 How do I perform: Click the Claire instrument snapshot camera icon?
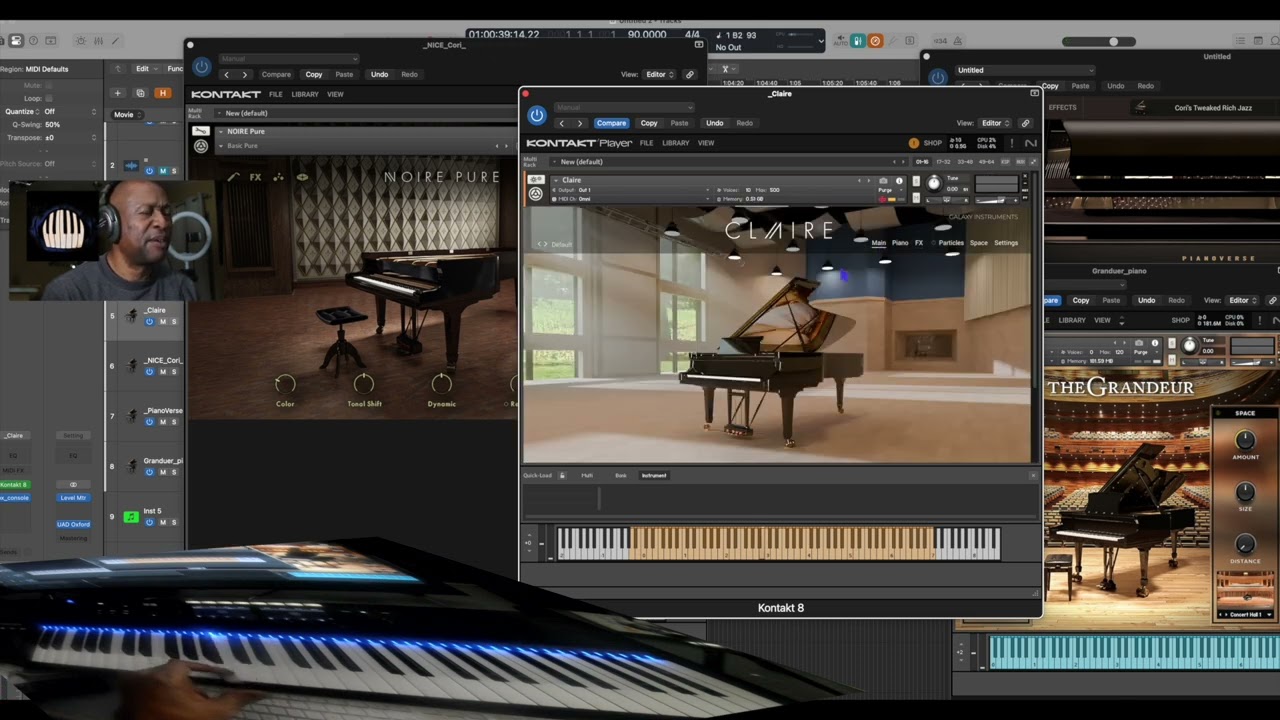(x=883, y=181)
